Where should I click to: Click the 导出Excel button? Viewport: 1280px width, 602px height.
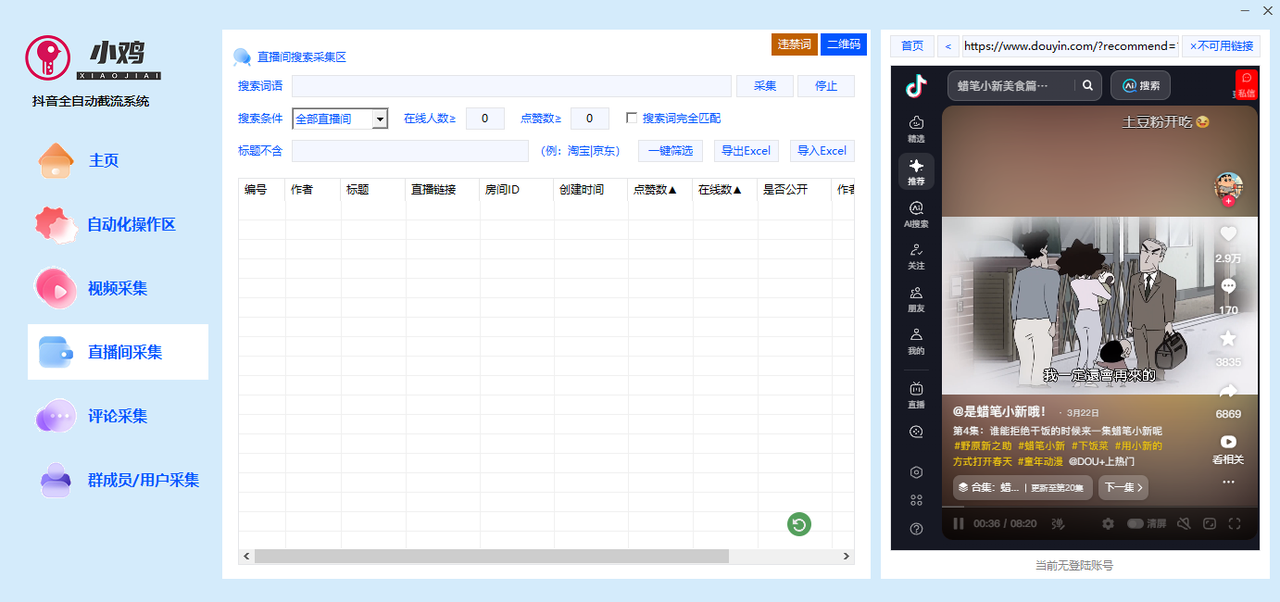tap(746, 151)
